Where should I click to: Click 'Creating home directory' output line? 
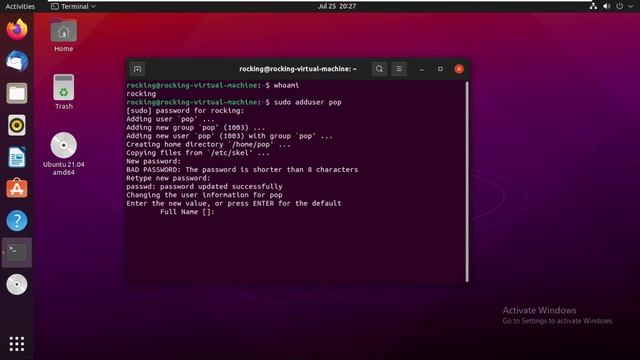pyautogui.click(x=208, y=144)
